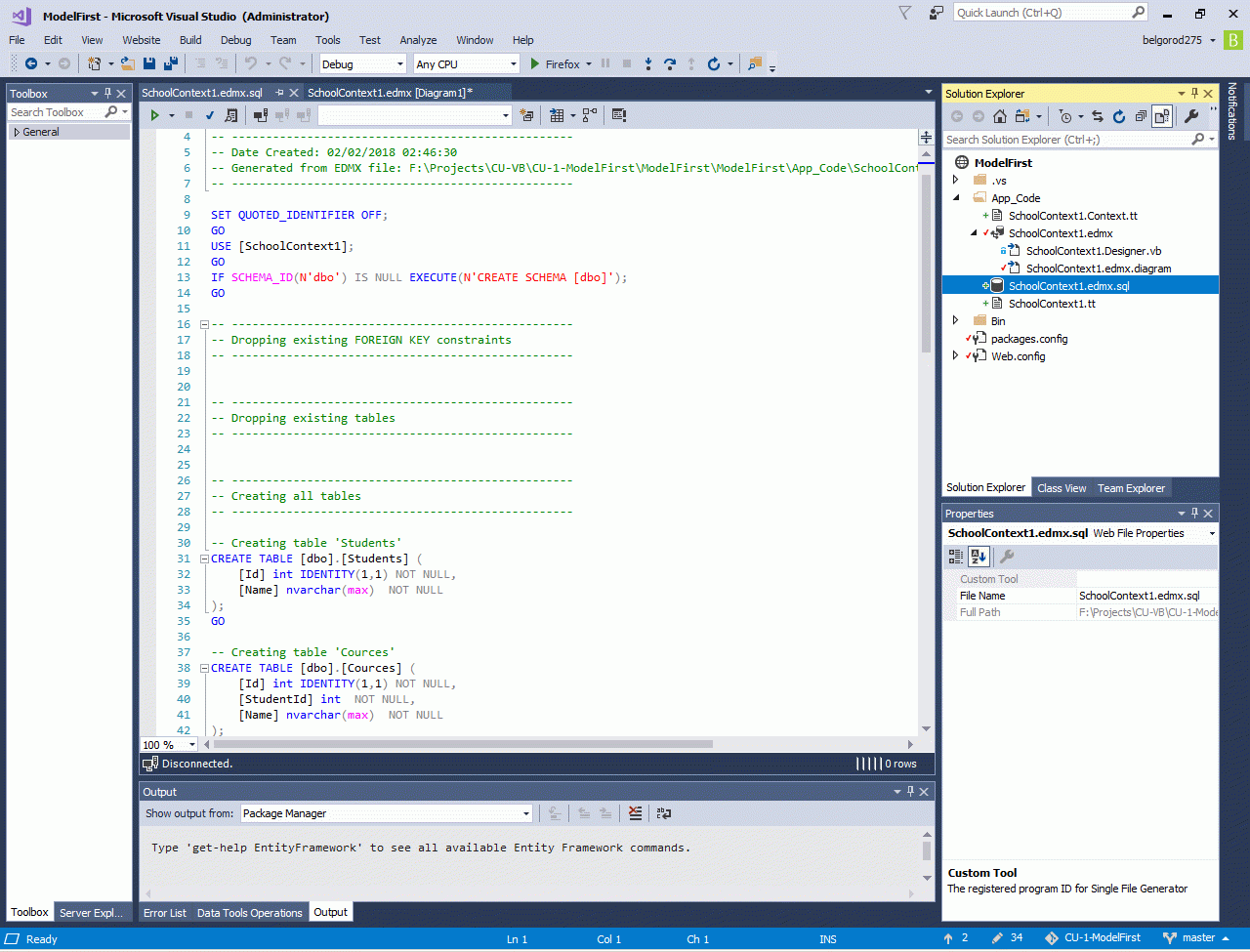Screen dimensions: 1250x952
Task: Toggle SQLCMD mode icon in SQL toolbar
Action: coord(619,114)
